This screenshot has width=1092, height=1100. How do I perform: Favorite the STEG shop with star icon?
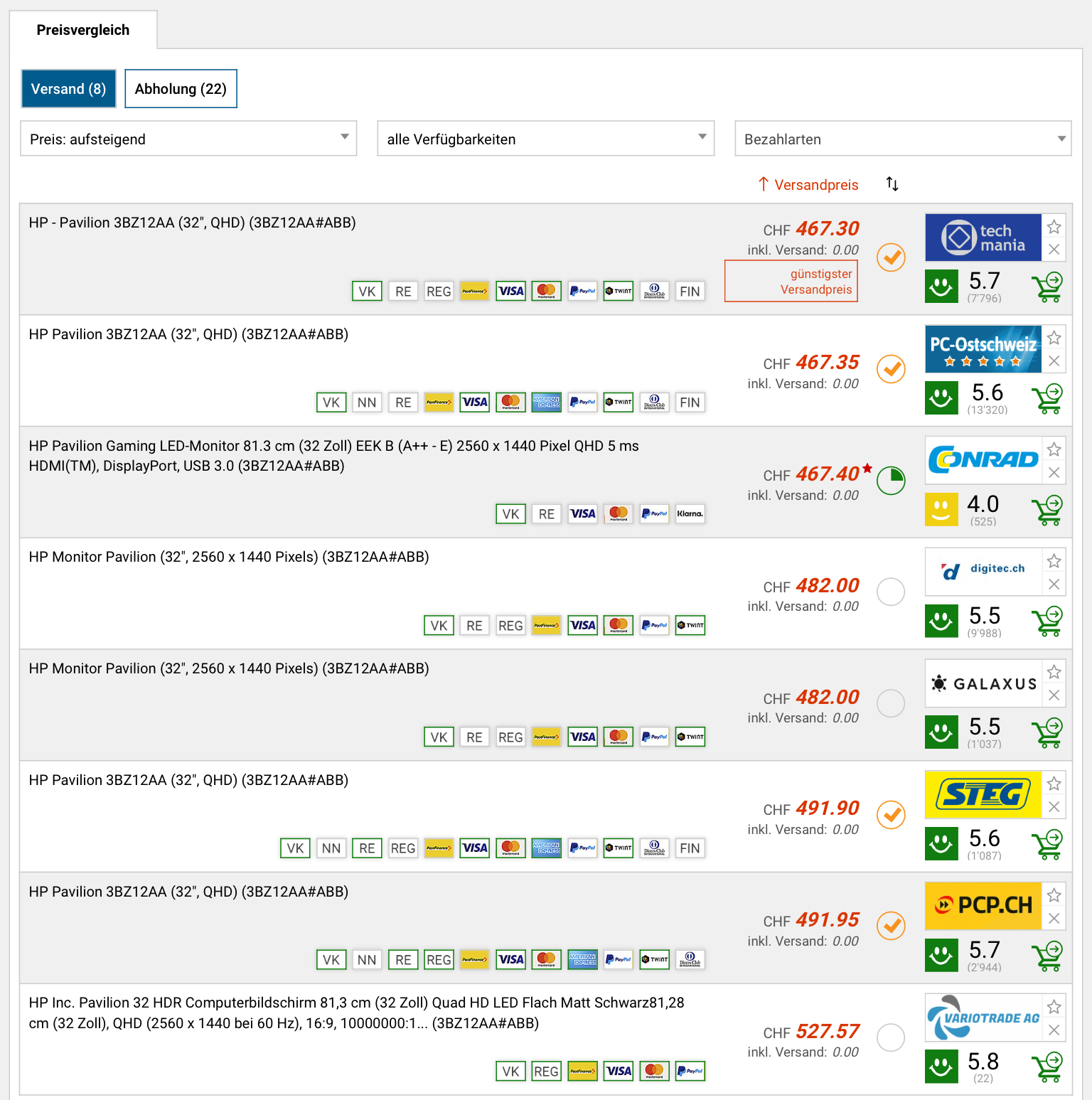point(1054,784)
